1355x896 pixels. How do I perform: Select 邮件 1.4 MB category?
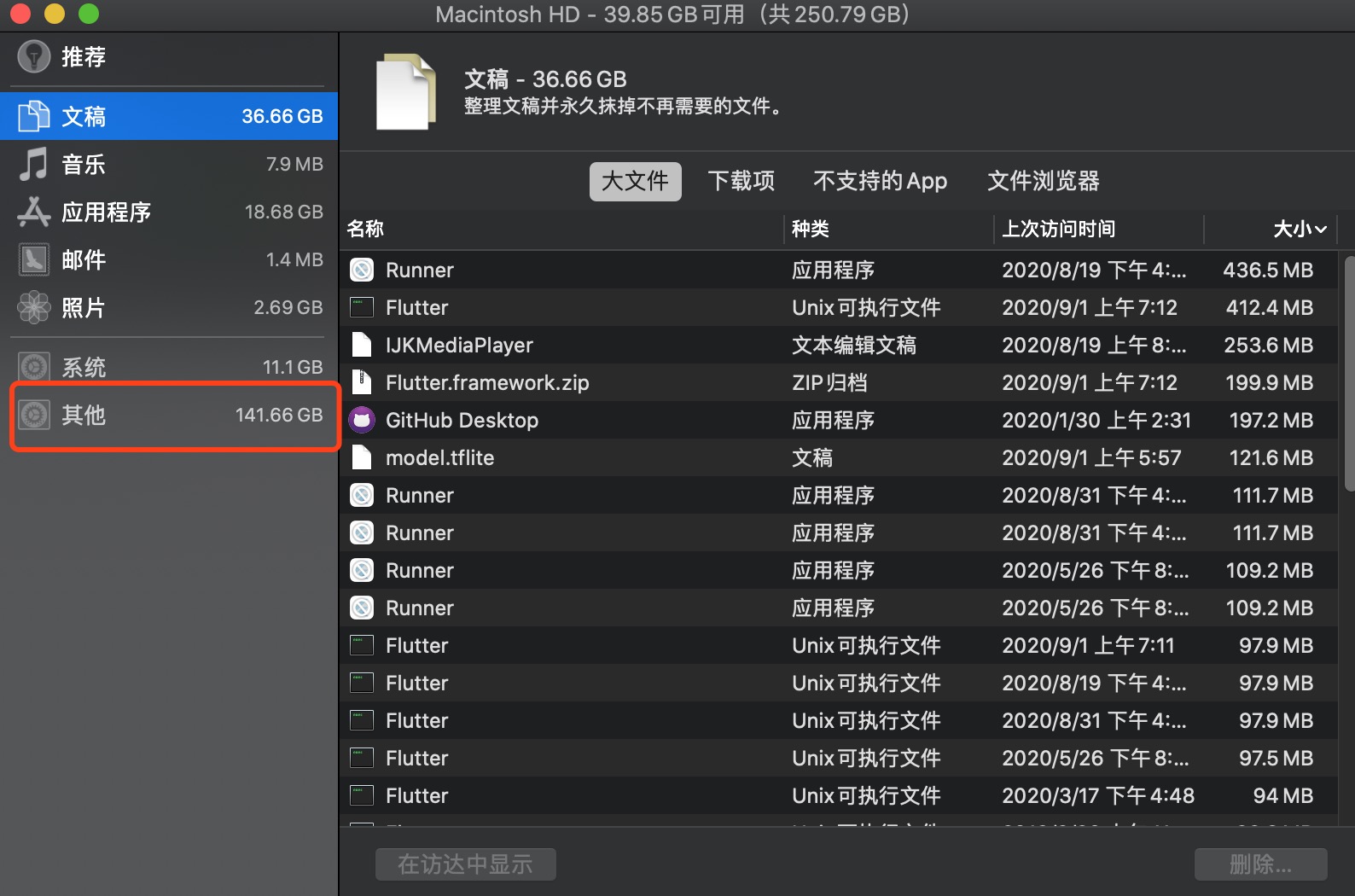click(x=169, y=259)
